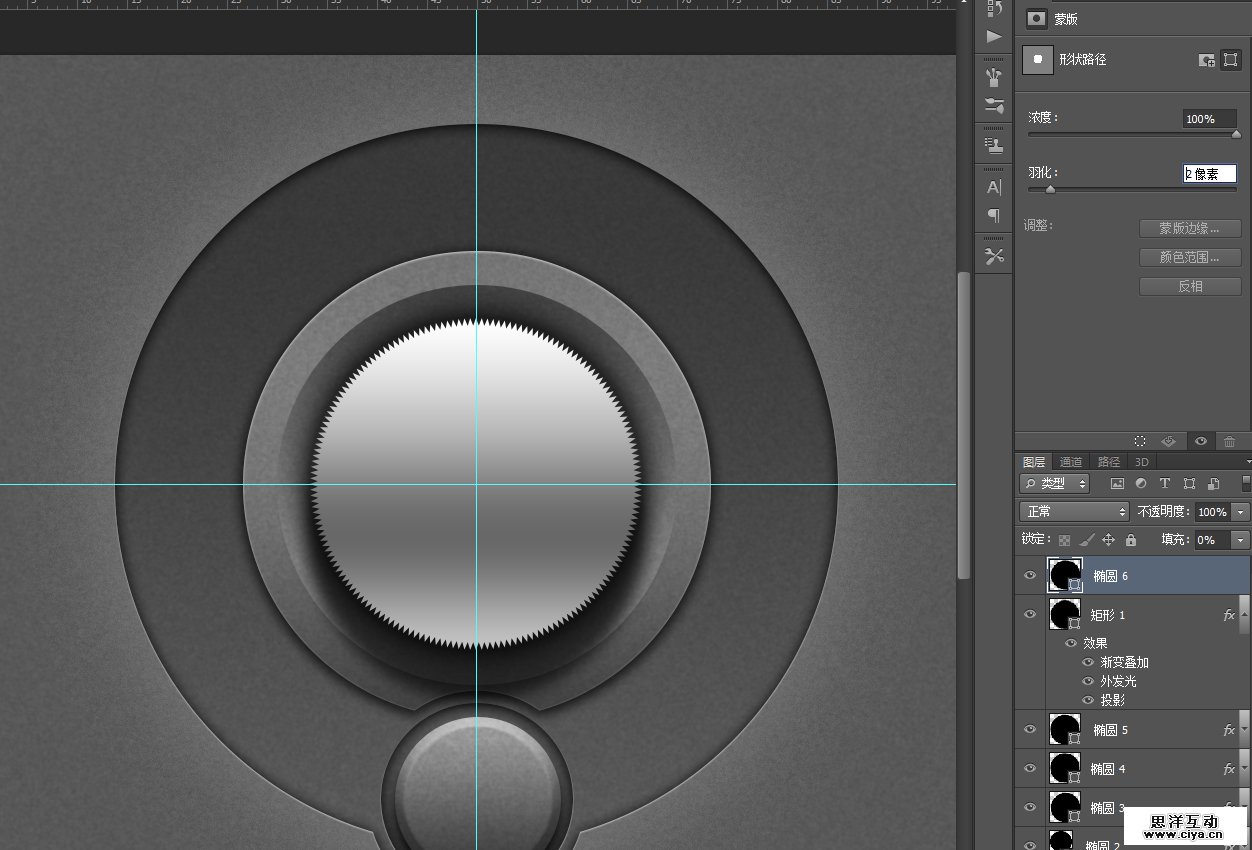Switch to the 通道 tab

coord(1071,462)
